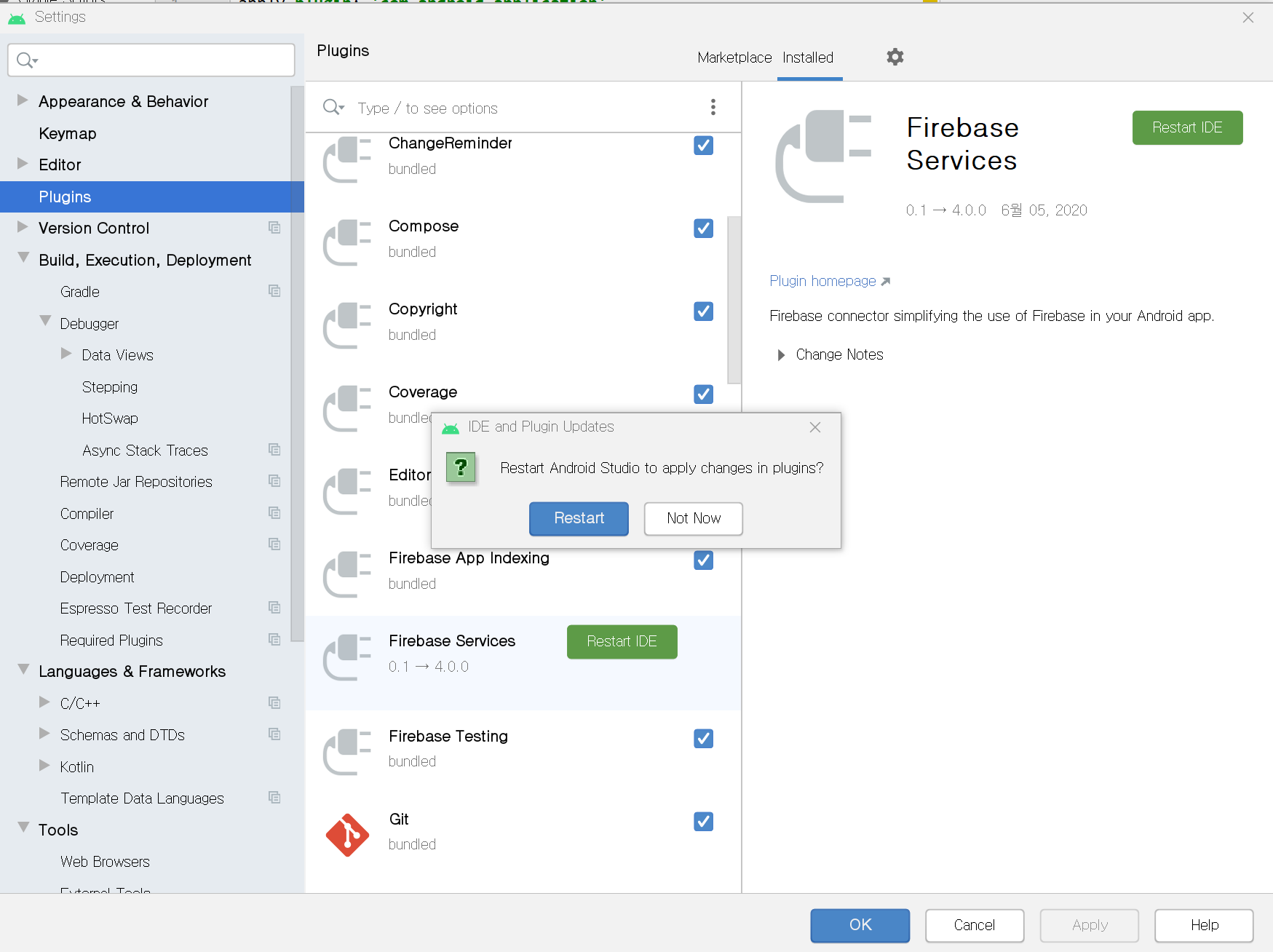
Task: Click the Firebase App Indexing plug icon
Action: pyautogui.click(x=347, y=574)
